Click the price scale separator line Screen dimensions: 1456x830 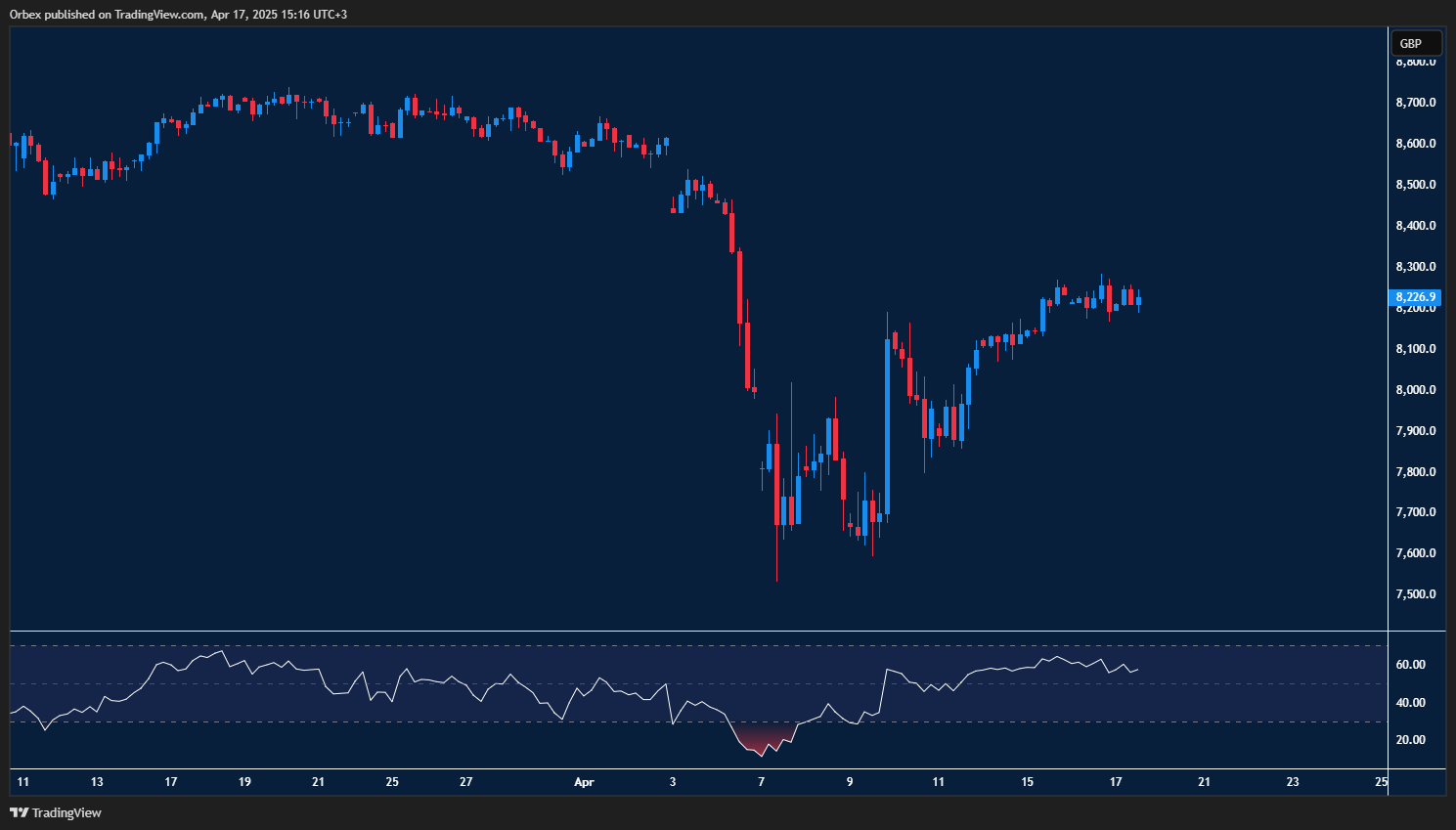[1389, 391]
